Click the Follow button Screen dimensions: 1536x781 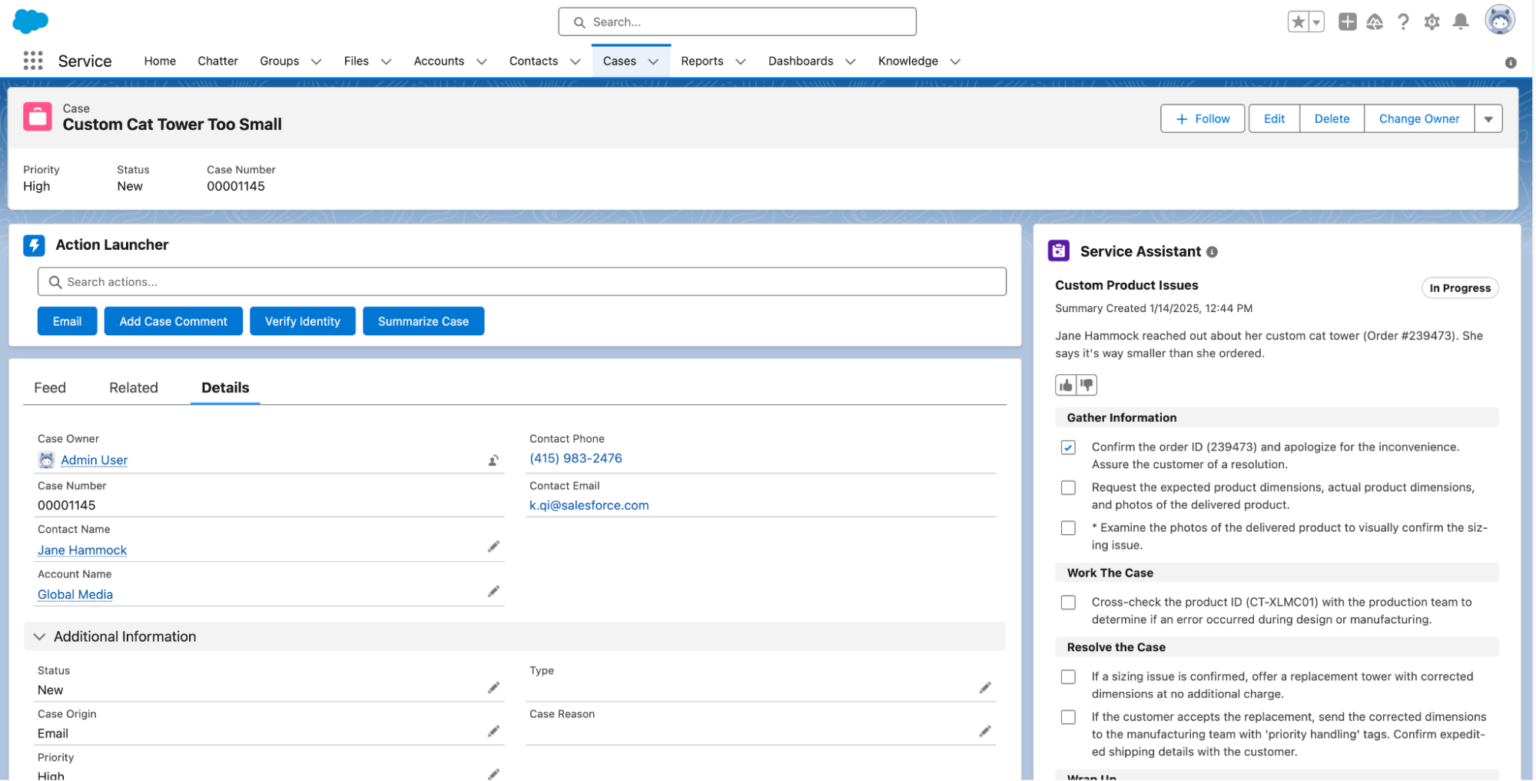pos(1203,119)
